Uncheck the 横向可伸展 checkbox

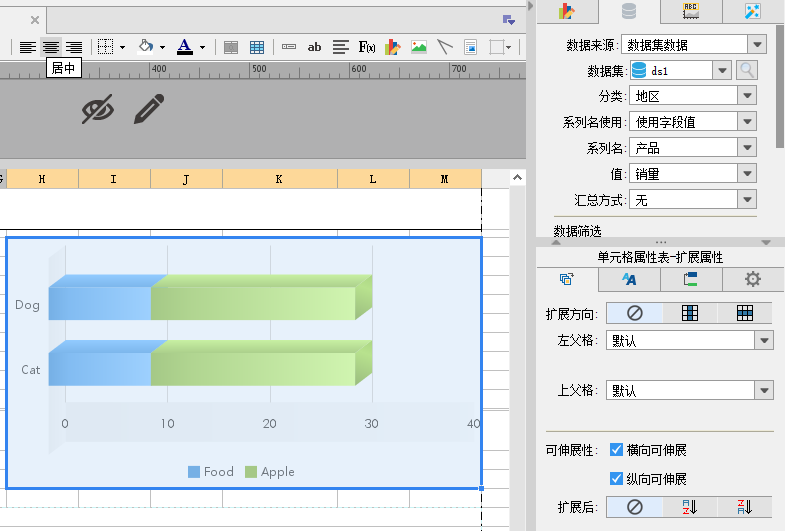617,450
